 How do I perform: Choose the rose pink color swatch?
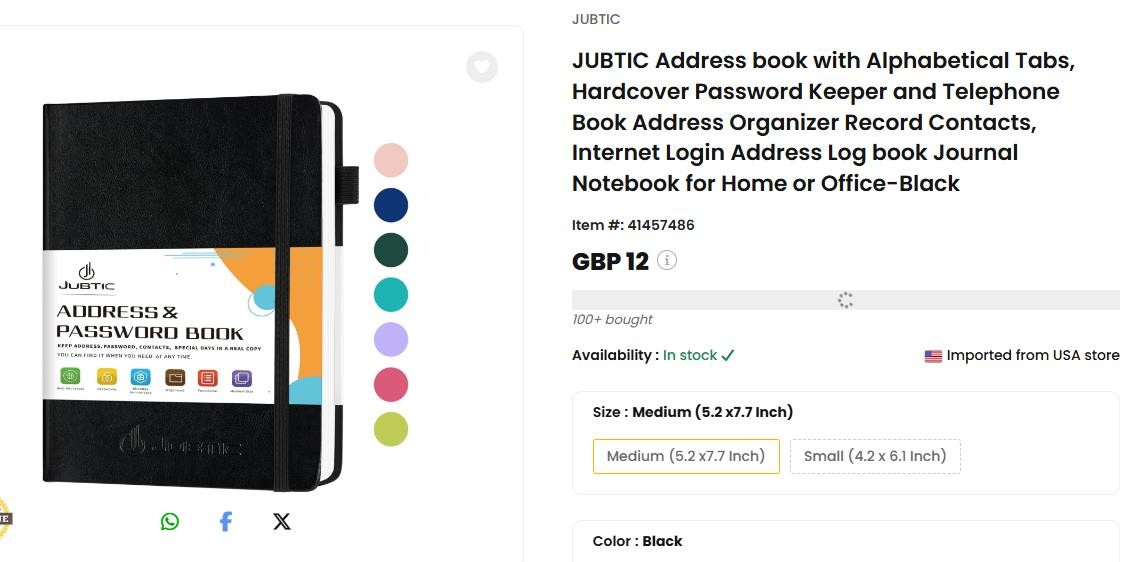click(x=391, y=385)
